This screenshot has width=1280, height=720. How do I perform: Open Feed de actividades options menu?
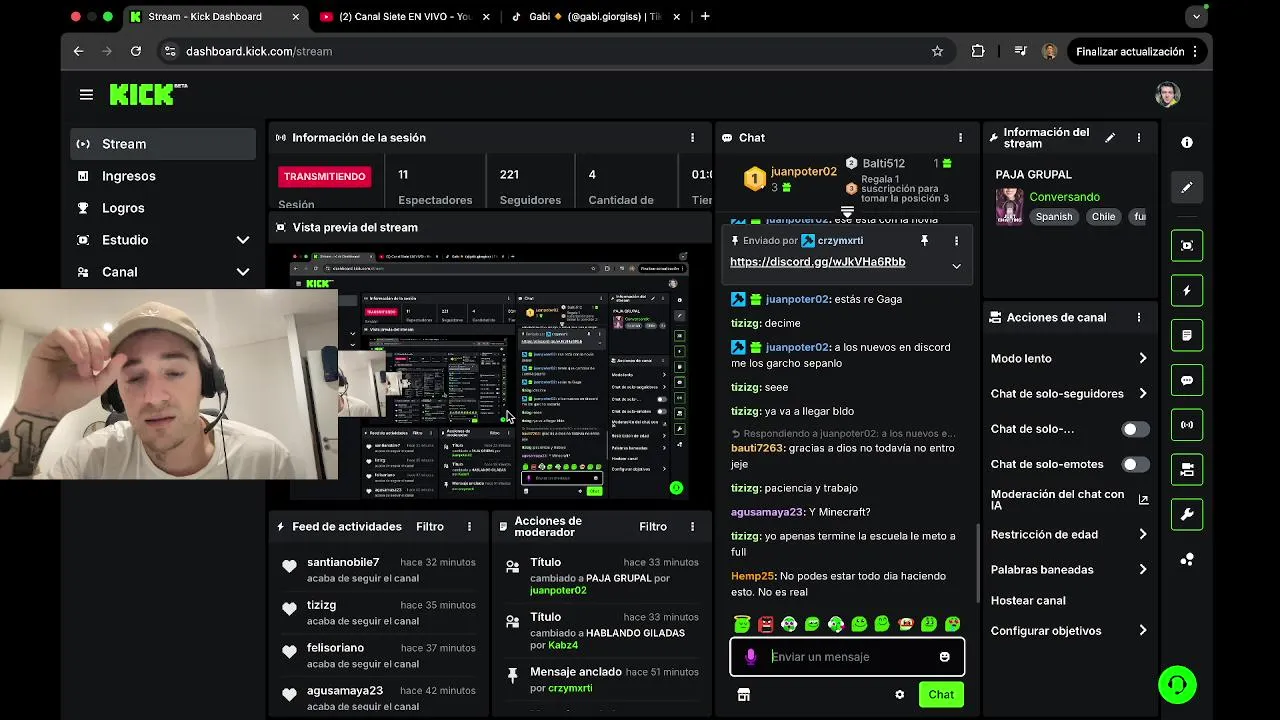(x=469, y=527)
